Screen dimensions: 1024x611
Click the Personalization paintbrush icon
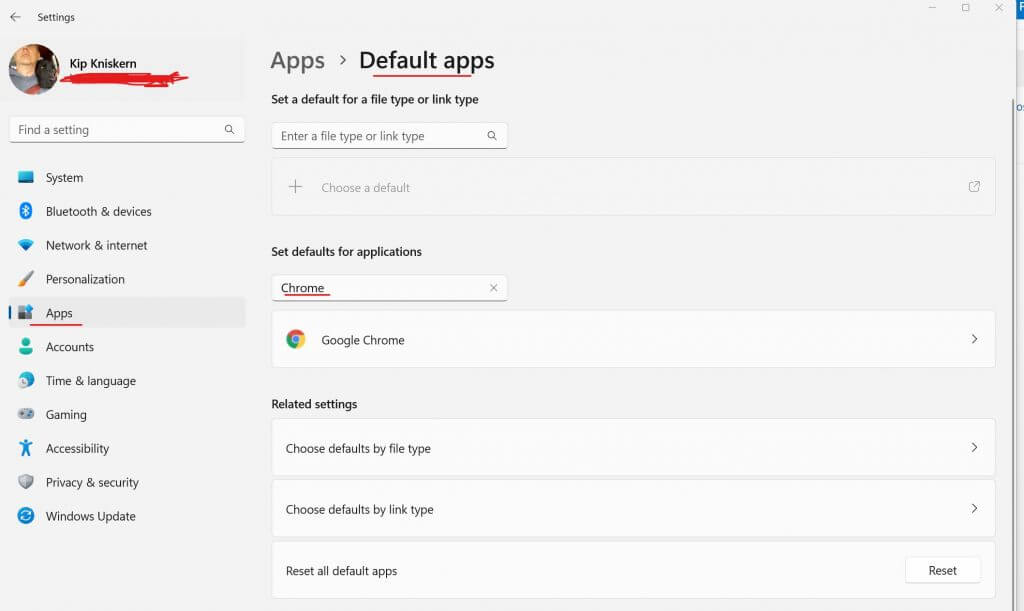pyautogui.click(x=26, y=279)
